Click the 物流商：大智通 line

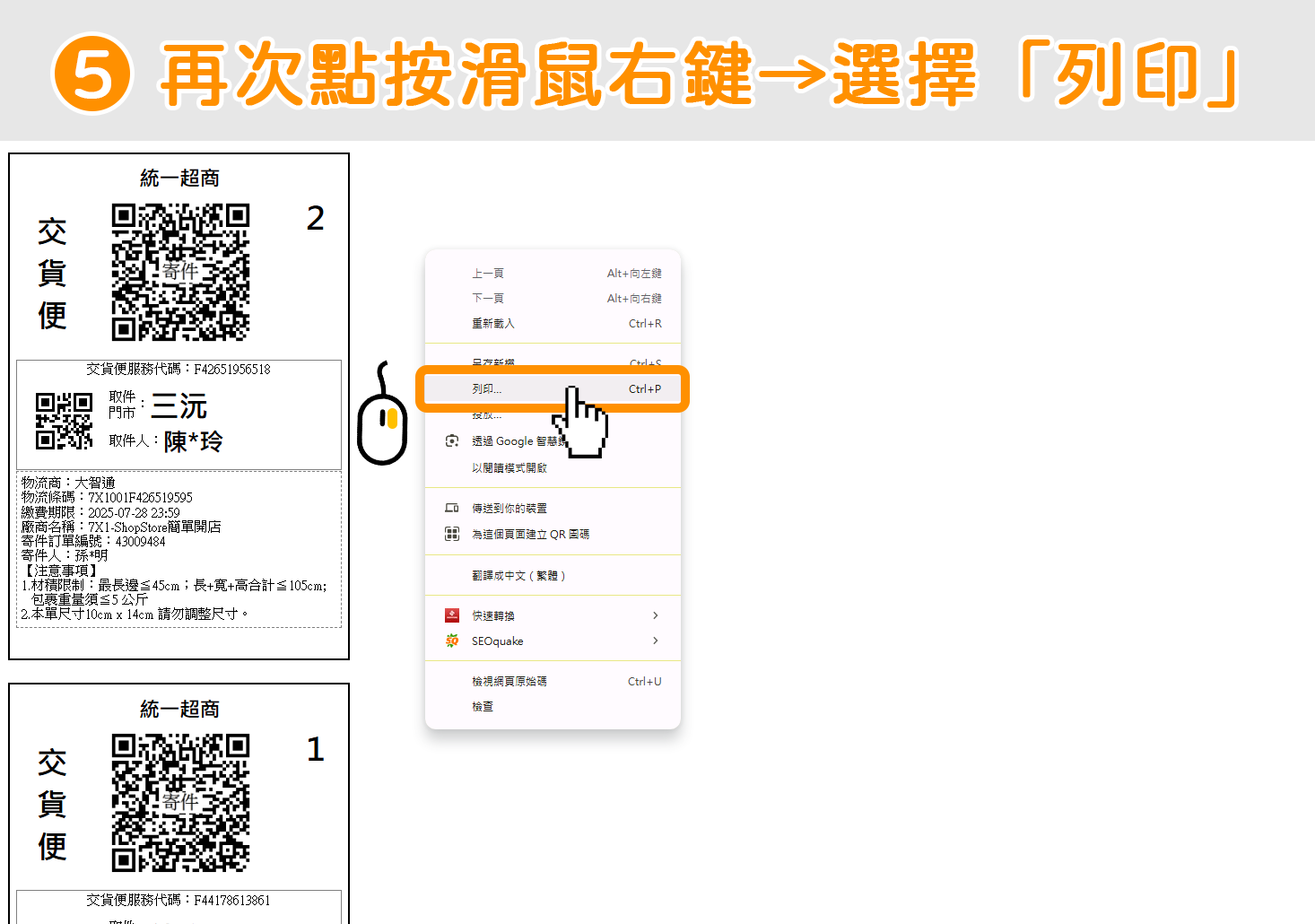pyautogui.click(x=68, y=483)
